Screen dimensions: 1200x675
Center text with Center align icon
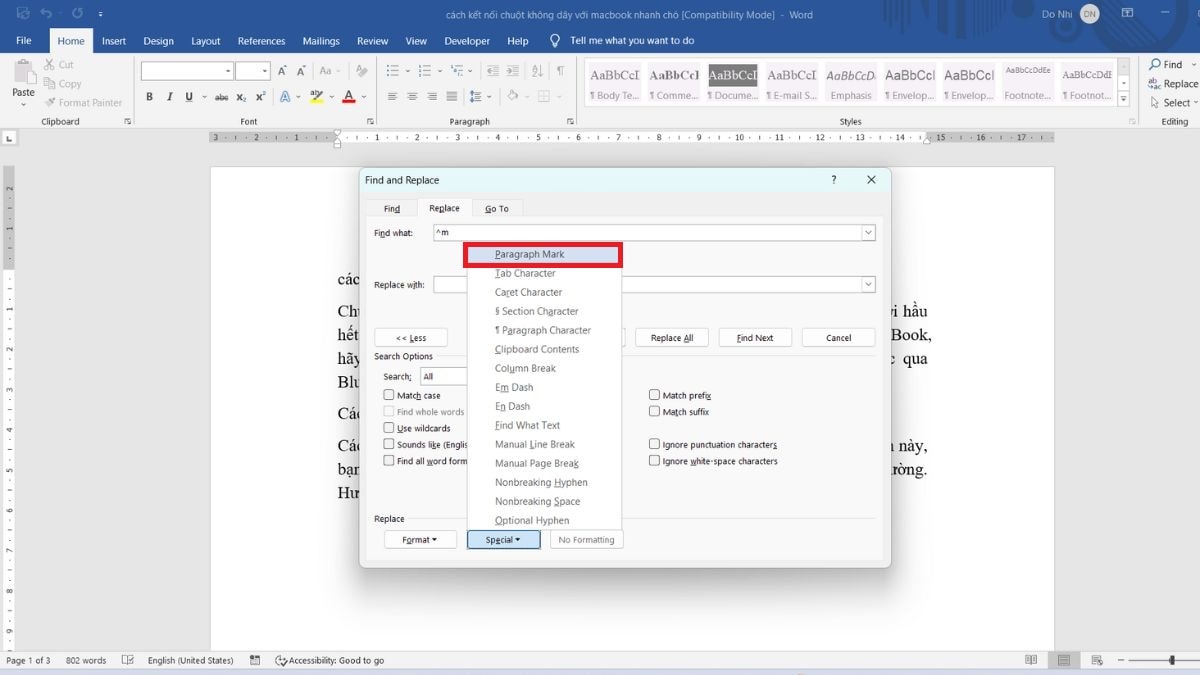click(412, 97)
